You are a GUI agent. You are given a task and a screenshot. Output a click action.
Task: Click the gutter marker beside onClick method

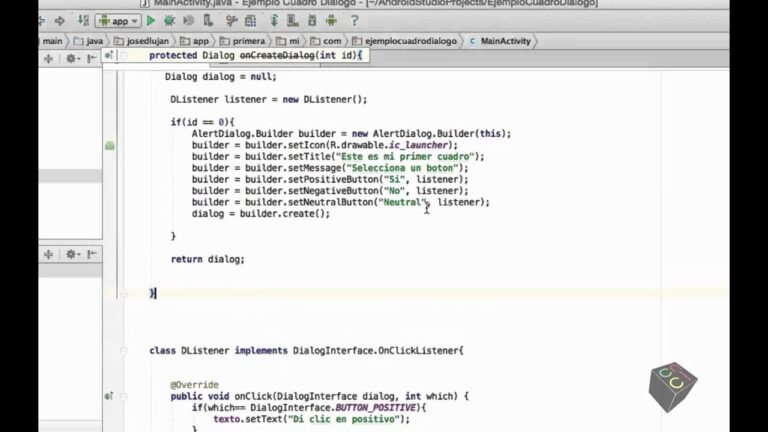[x=109, y=396]
